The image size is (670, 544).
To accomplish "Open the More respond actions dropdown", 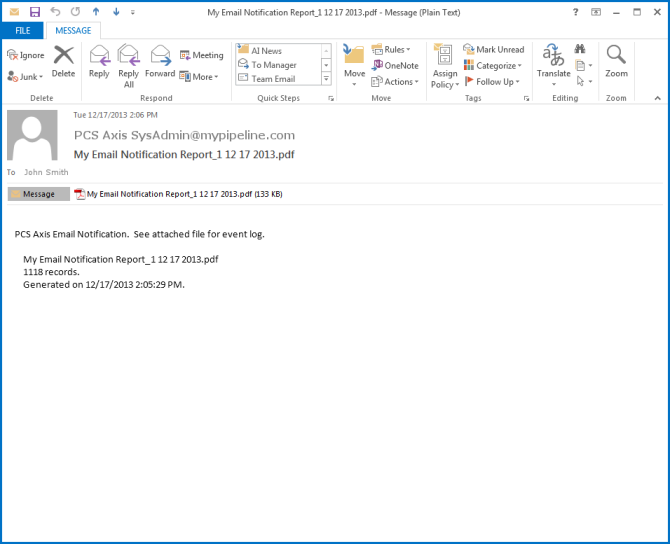I will click(x=199, y=77).
